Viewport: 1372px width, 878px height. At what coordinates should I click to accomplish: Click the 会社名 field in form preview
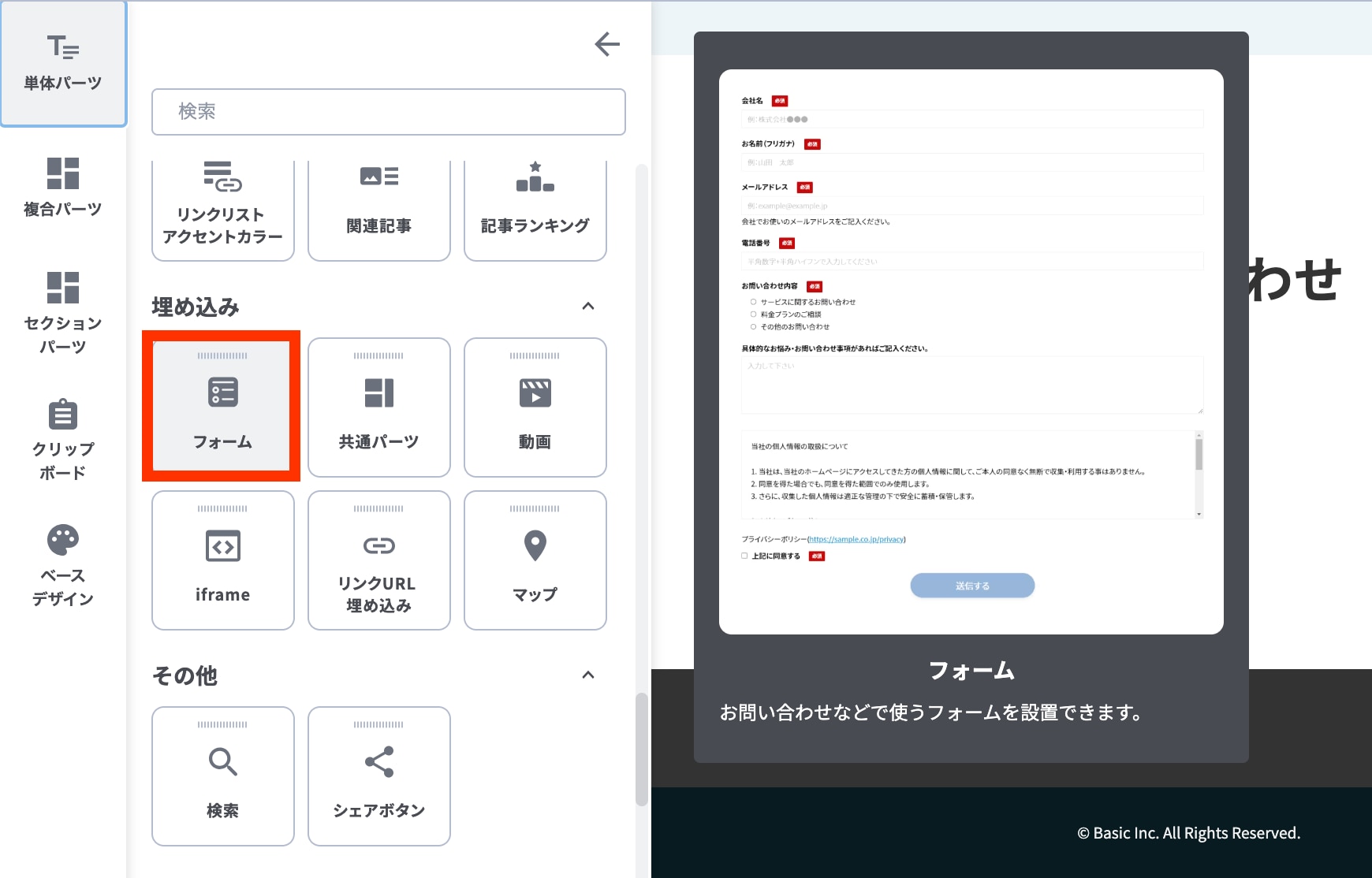972,119
